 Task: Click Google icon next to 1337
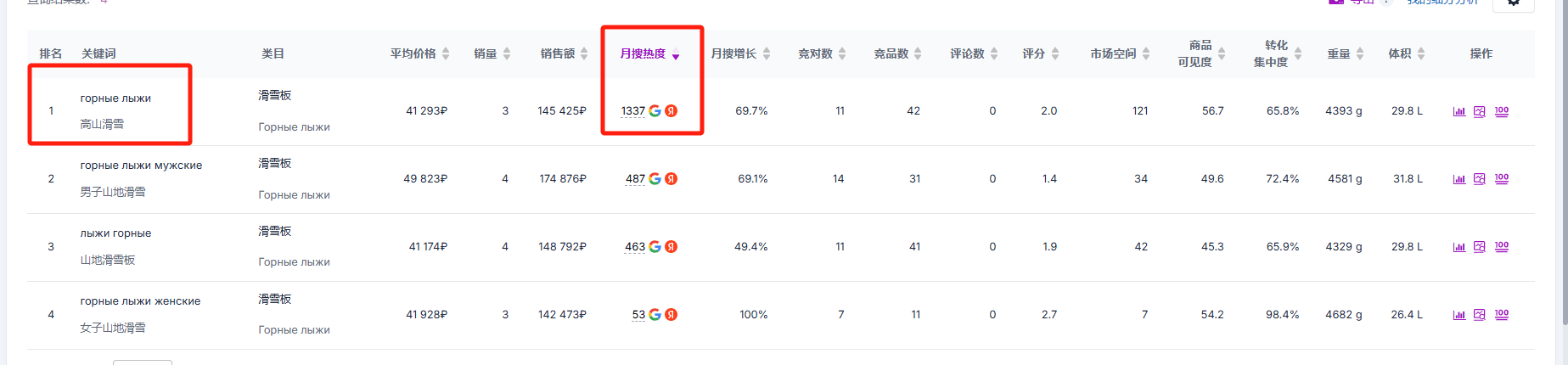655,111
